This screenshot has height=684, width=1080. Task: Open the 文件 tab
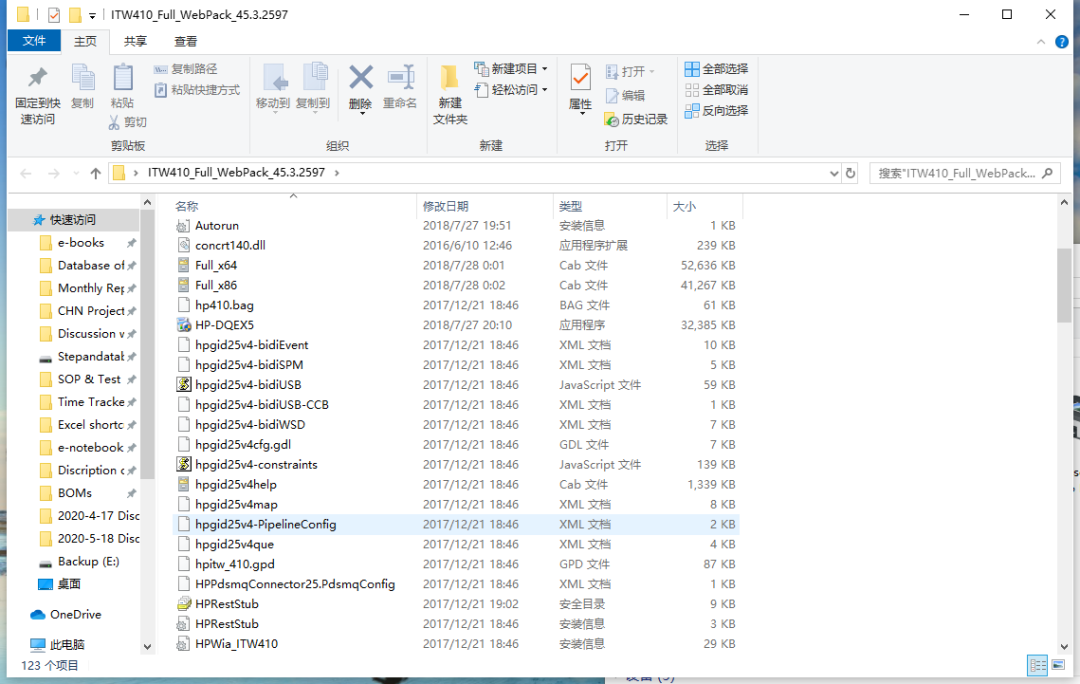34,41
